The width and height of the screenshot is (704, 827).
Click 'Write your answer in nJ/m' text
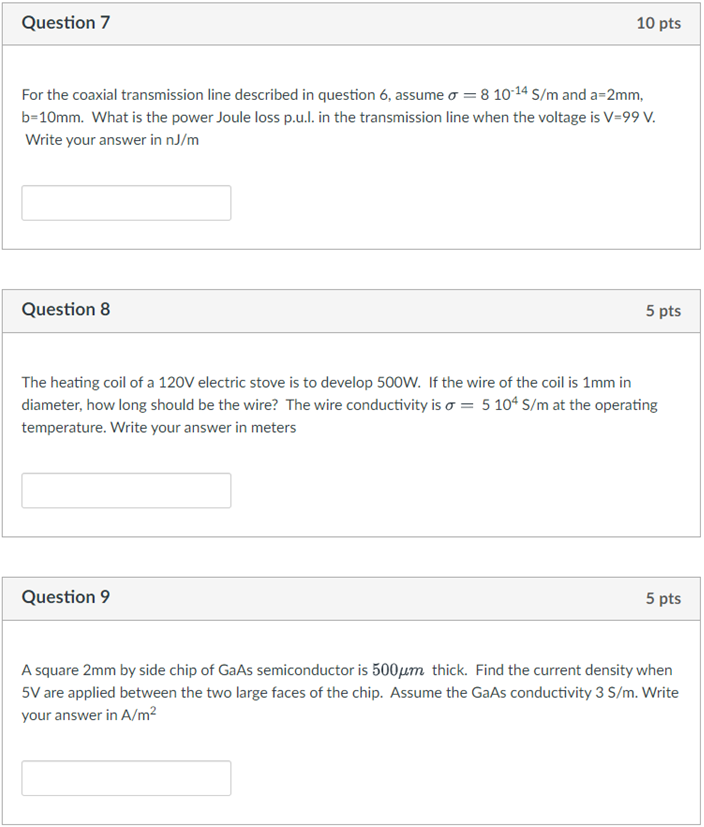coord(112,140)
